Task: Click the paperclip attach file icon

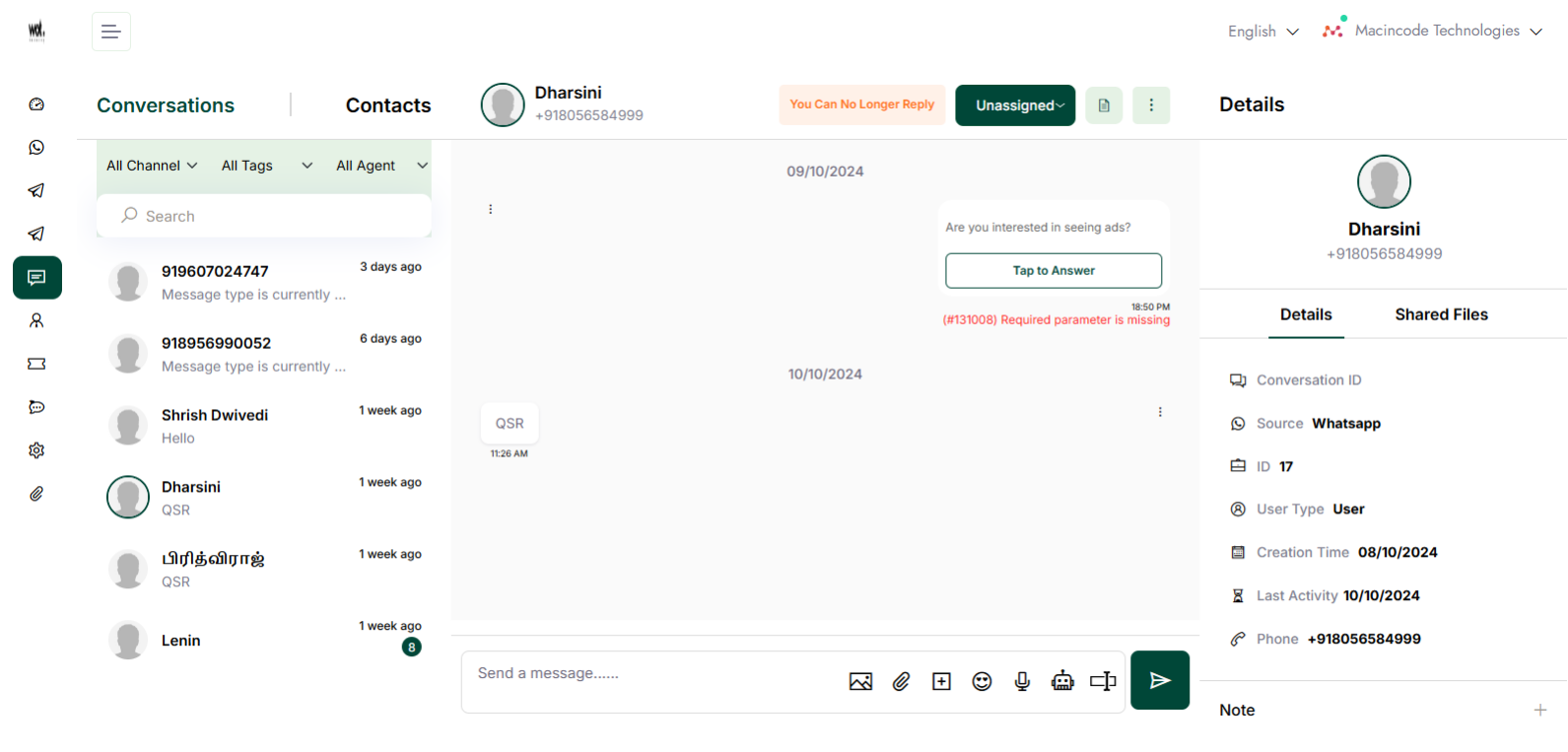Action: pyautogui.click(x=901, y=681)
